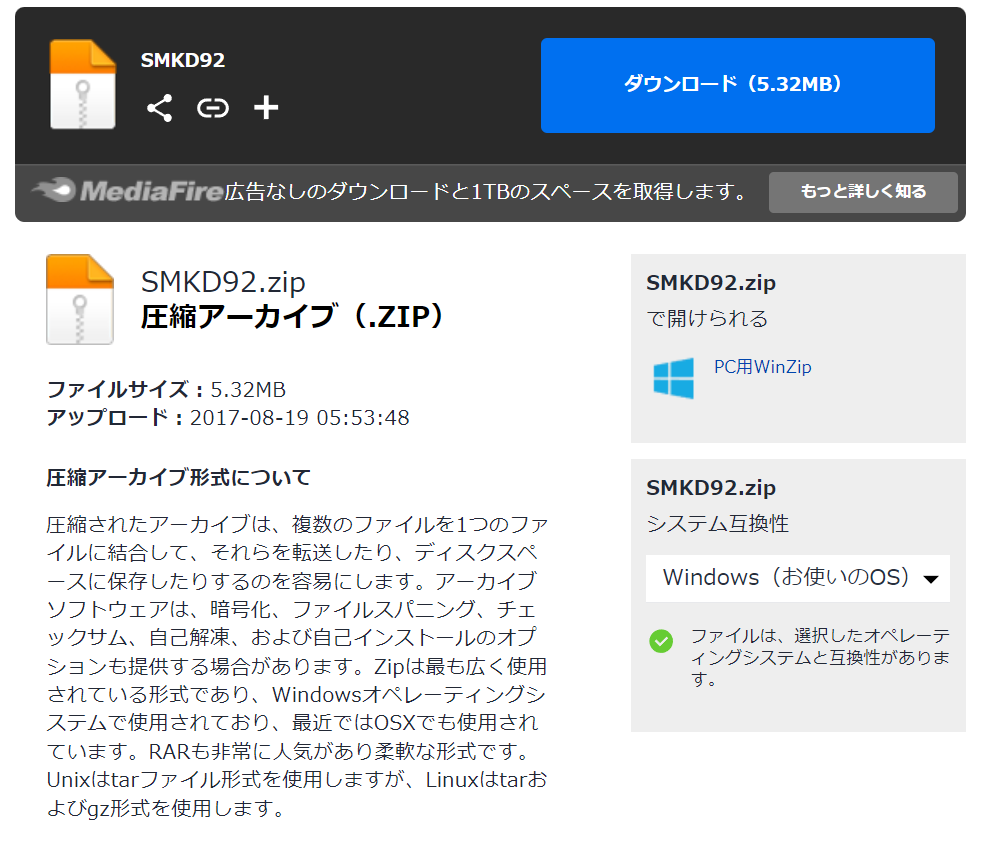The width and height of the screenshot is (994, 853).
Task: Click the Windows logo icon
Action: click(673, 379)
